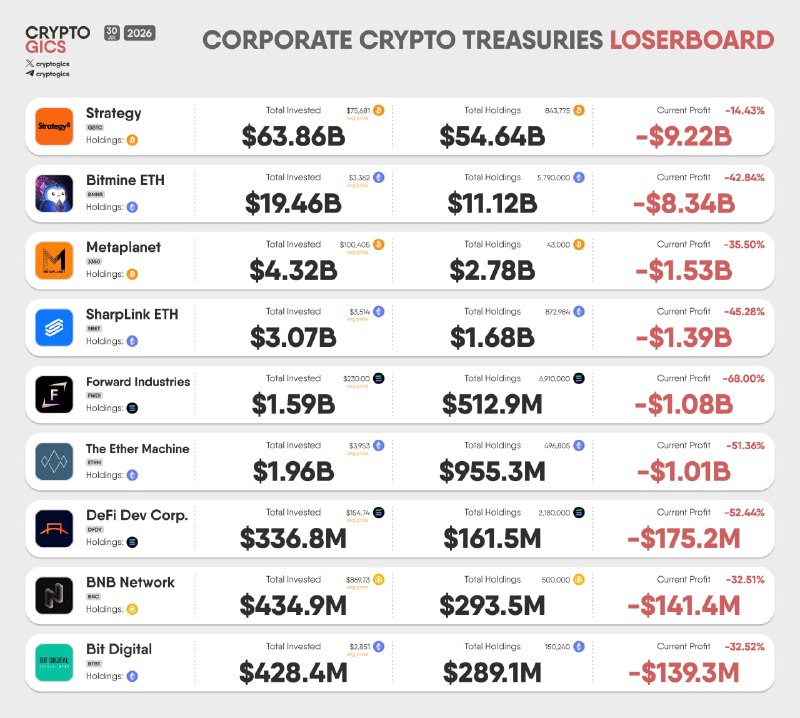The height and width of the screenshot is (718, 800).
Task: Click the red LOSERBOARD title word
Action: (x=692, y=40)
